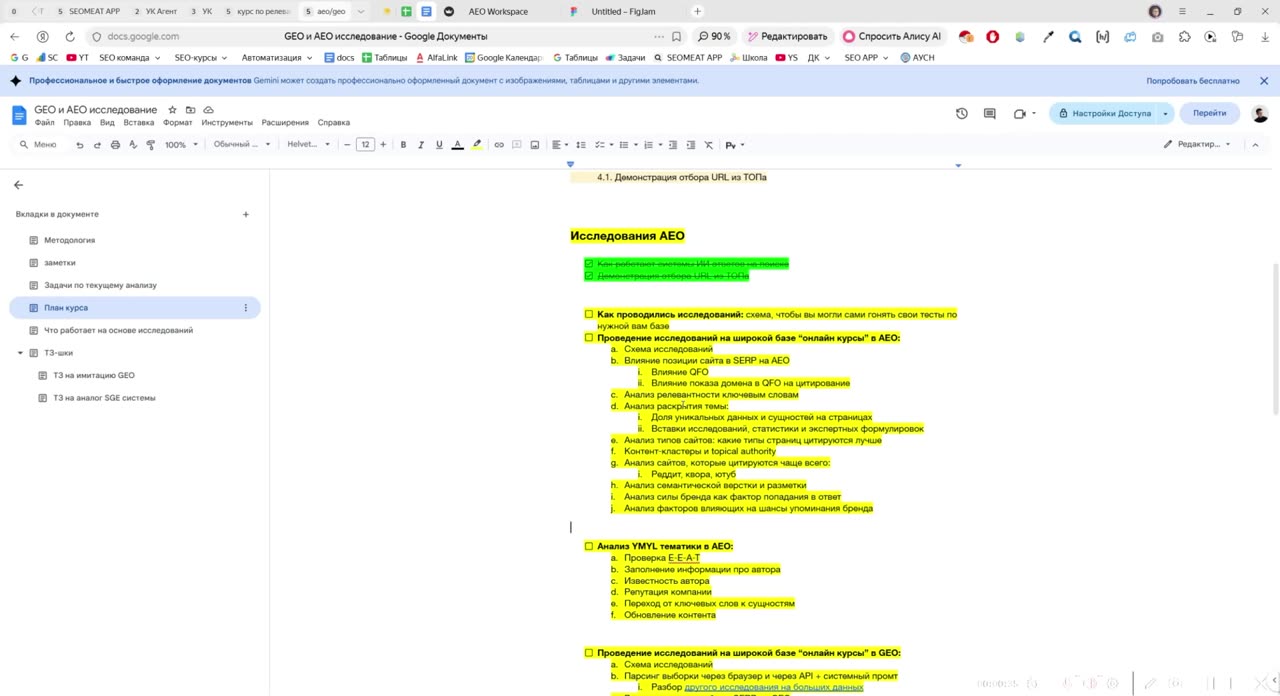
Task: Click Попробовать бесплатно in the Gemini banner
Action: [1193, 81]
